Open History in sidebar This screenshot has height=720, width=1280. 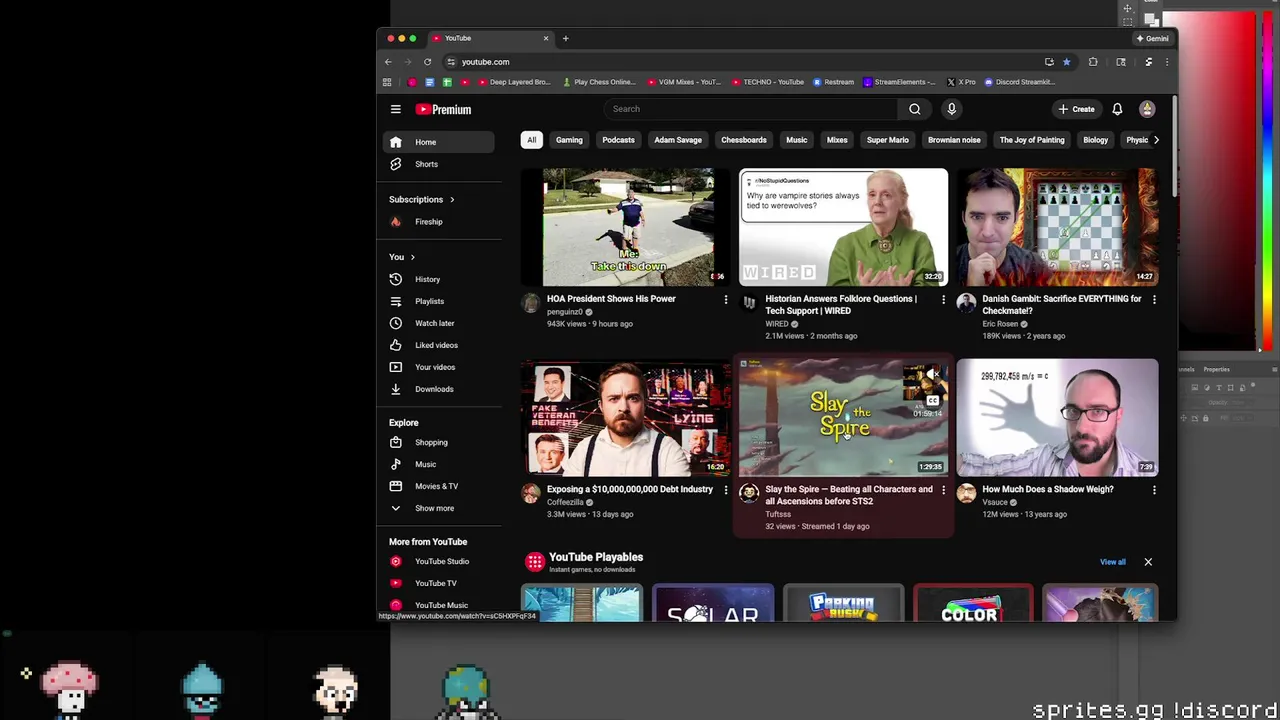tap(440, 279)
